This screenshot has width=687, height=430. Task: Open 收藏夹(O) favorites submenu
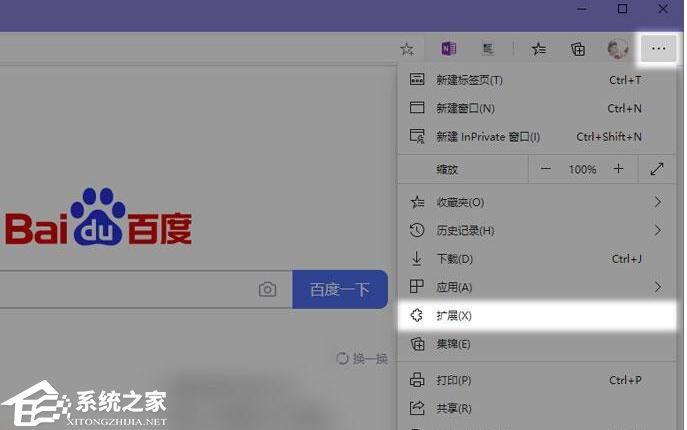coord(537,202)
